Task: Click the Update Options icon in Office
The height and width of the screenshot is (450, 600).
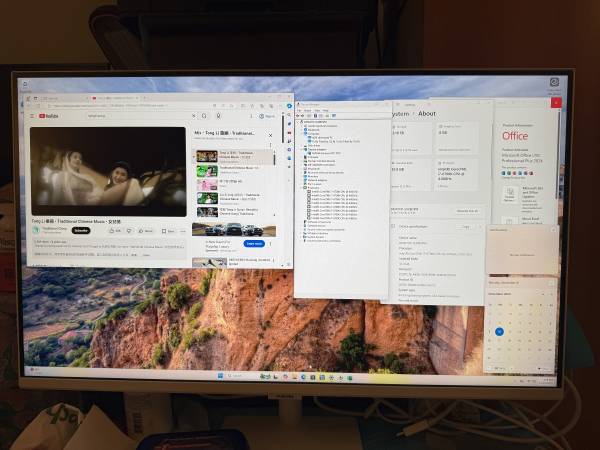Action: pos(511,191)
